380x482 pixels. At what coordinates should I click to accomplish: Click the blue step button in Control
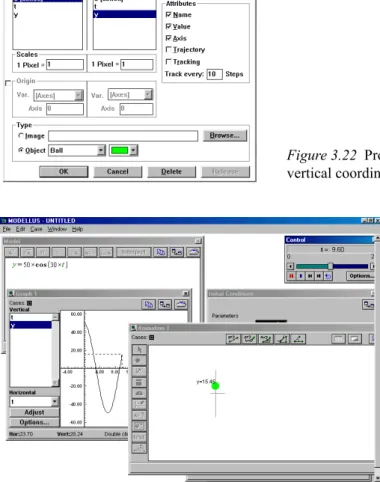[301, 276]
